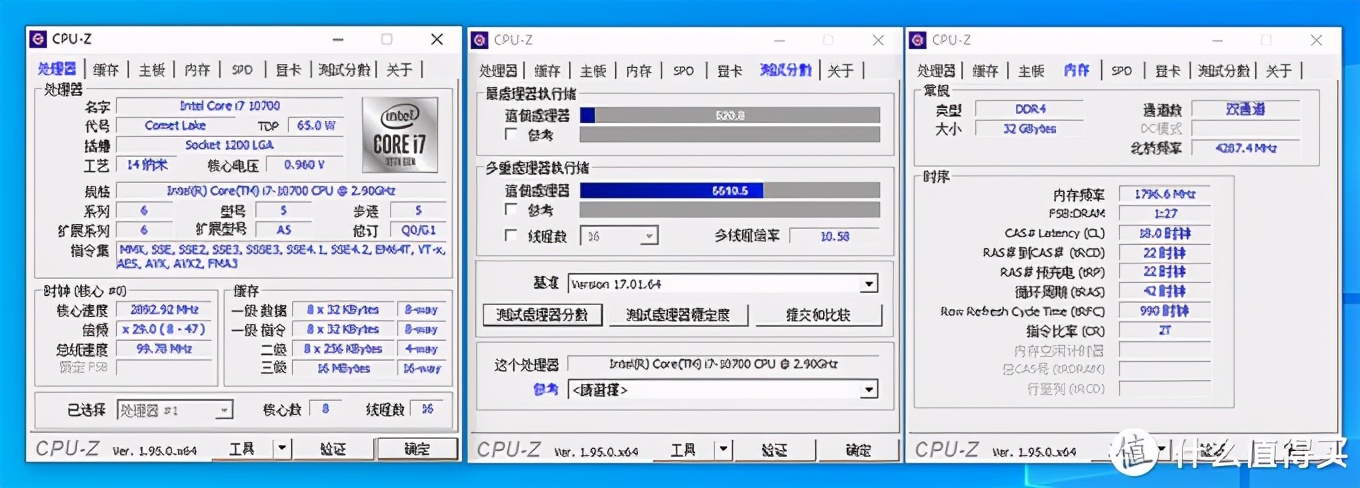Screen dimensions: 1360x488
Task: Switch to 缓存 tab in processor window
Action: 106,69
